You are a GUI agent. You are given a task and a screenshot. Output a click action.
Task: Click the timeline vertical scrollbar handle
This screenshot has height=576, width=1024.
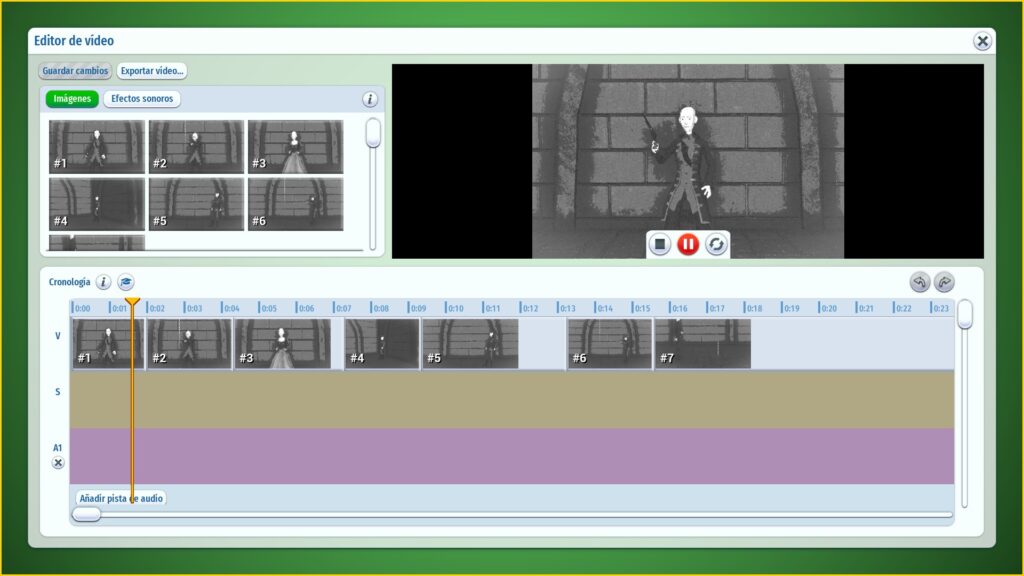965,314
